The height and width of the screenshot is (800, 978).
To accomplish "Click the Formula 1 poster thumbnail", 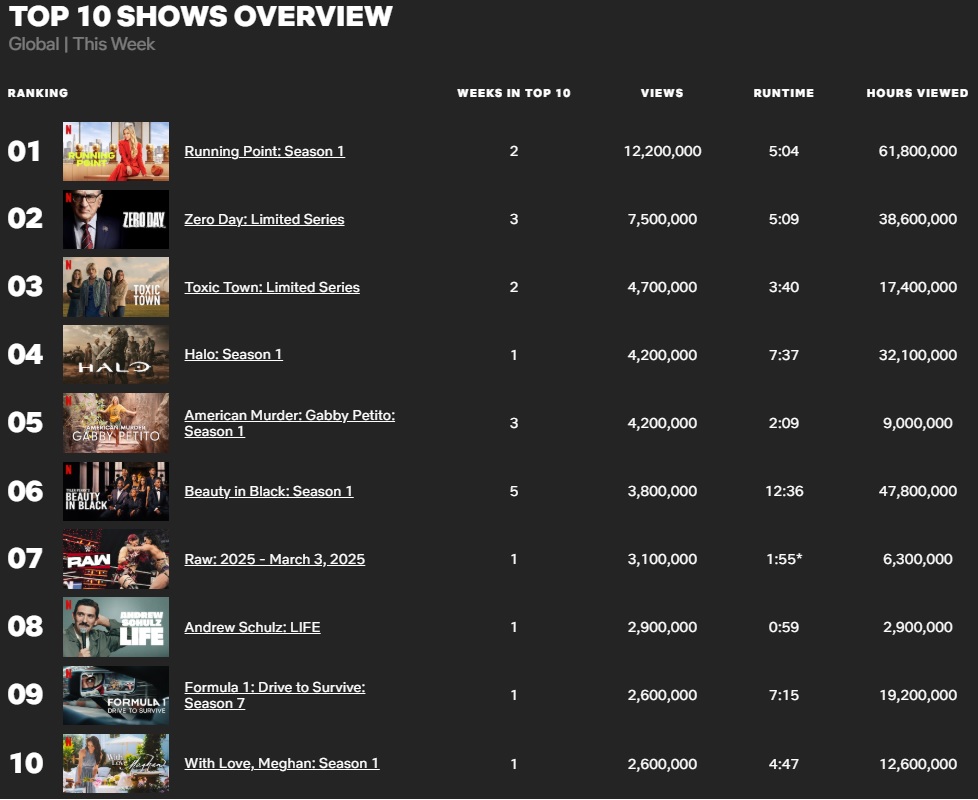I will click(116, 695).
